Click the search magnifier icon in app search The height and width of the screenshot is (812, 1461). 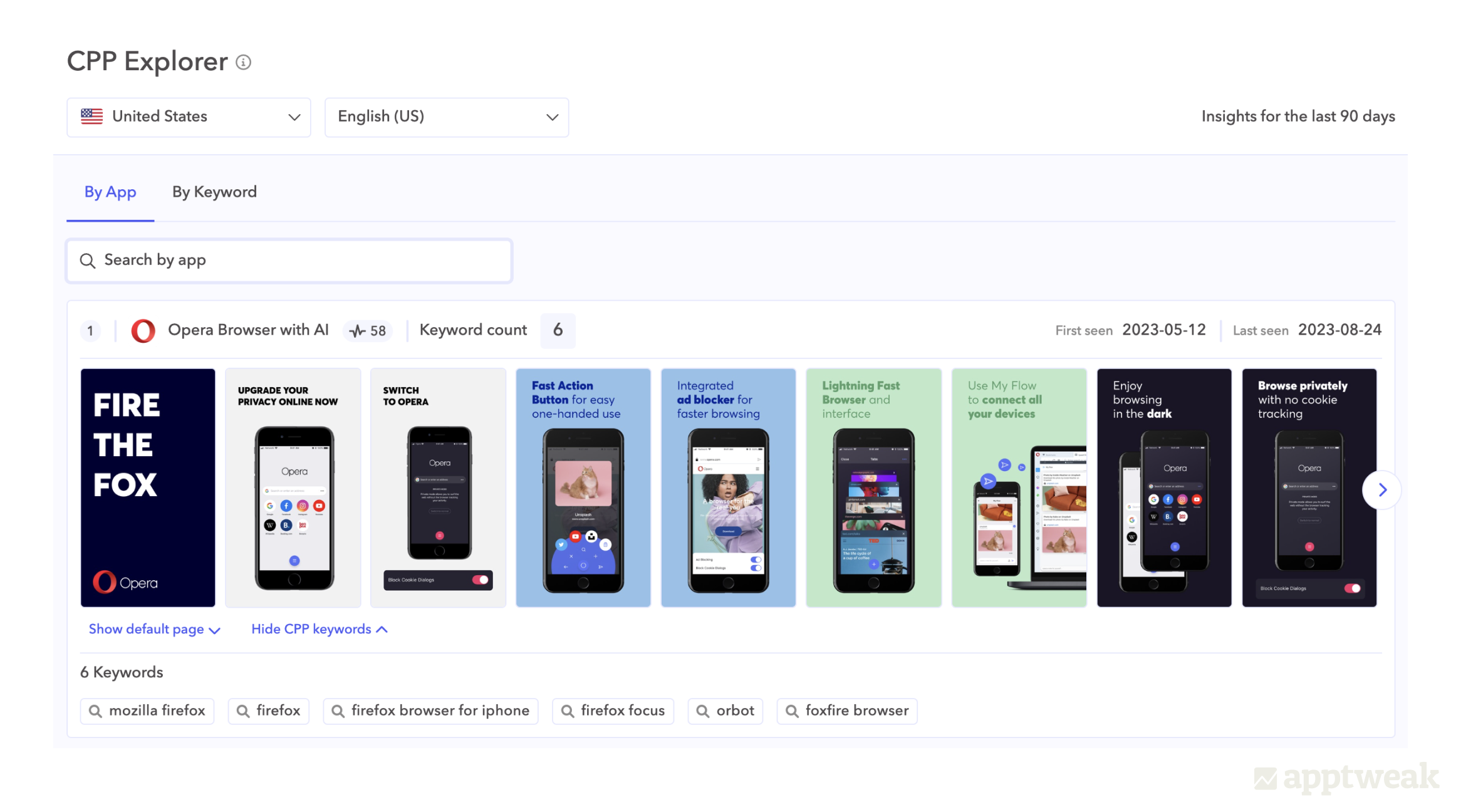(x=88, y=261)
